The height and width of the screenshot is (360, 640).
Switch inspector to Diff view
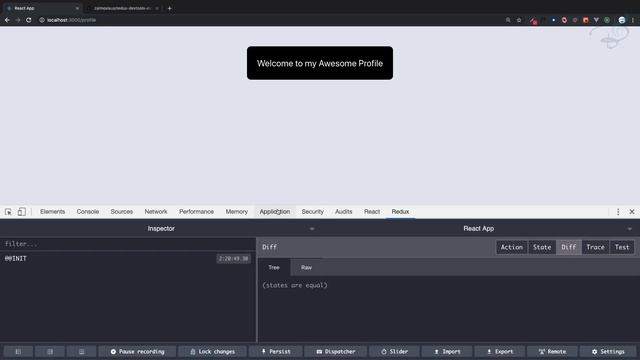(x=569, y=247)
